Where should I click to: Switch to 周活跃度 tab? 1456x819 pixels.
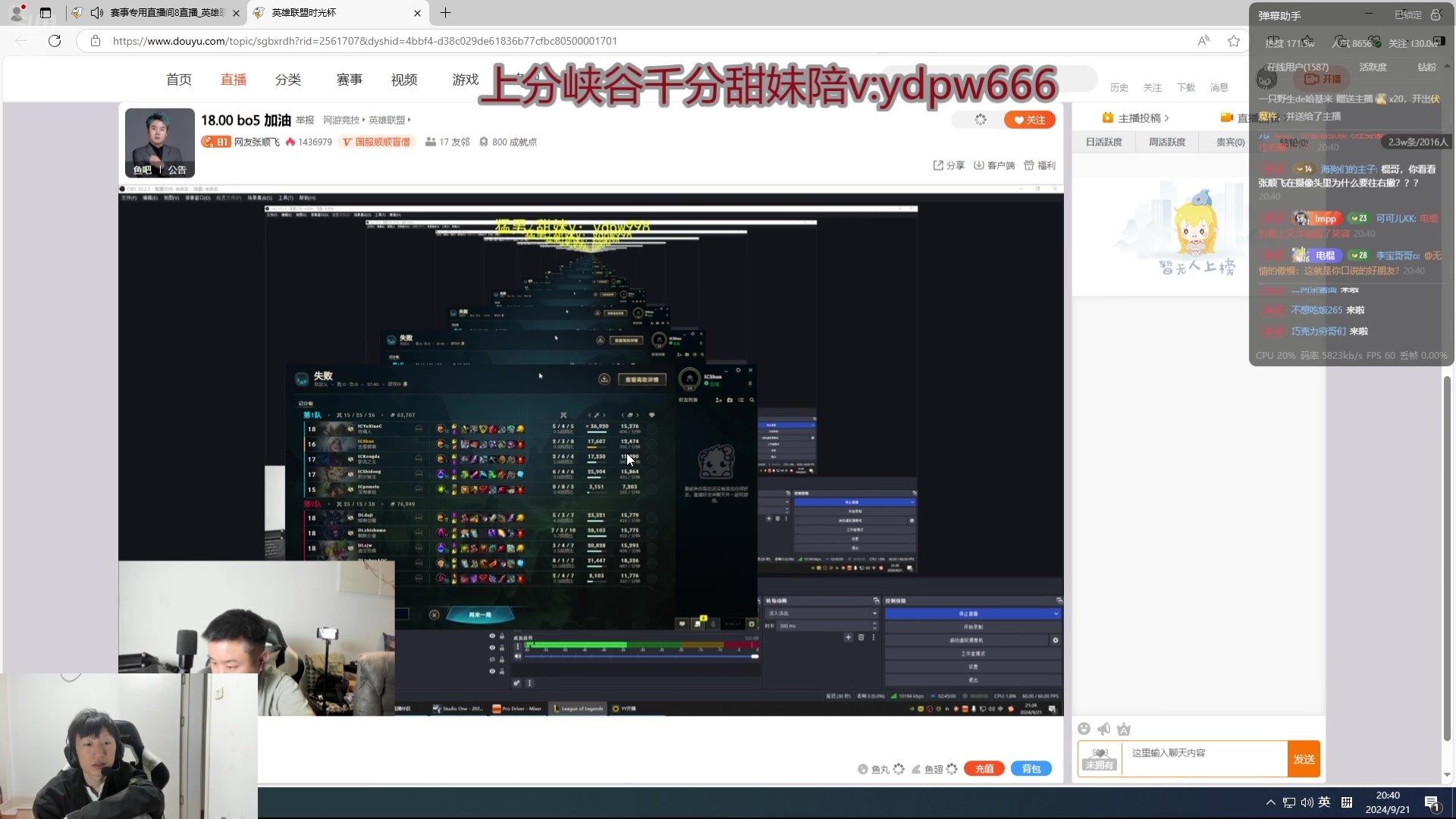coord(1166,142)
